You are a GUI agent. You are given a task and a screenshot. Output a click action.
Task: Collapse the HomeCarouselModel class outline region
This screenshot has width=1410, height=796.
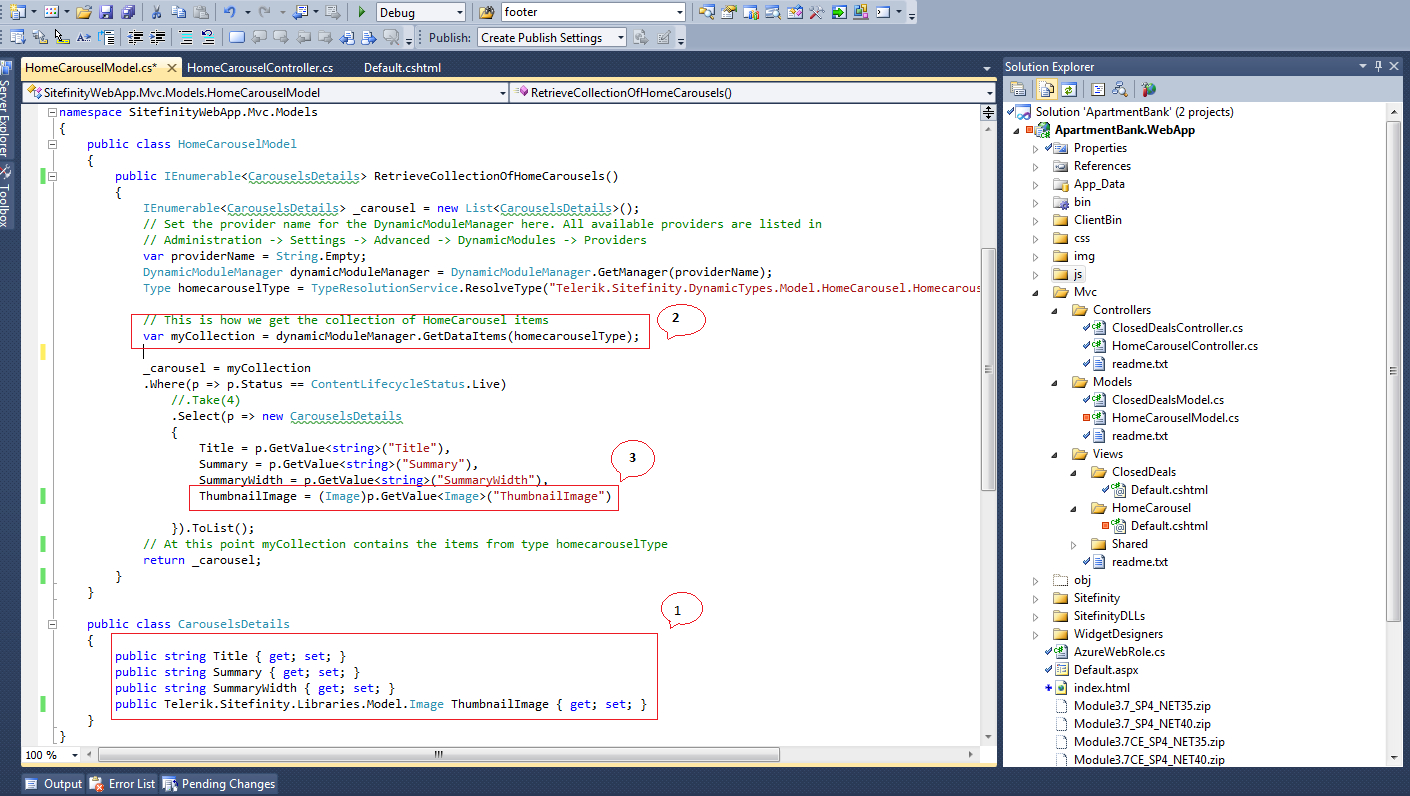pos(52,143)
